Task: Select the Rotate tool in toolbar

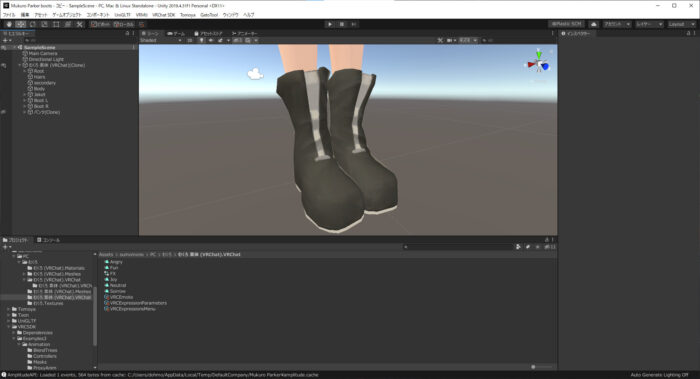Action: (x=33, y=24)
